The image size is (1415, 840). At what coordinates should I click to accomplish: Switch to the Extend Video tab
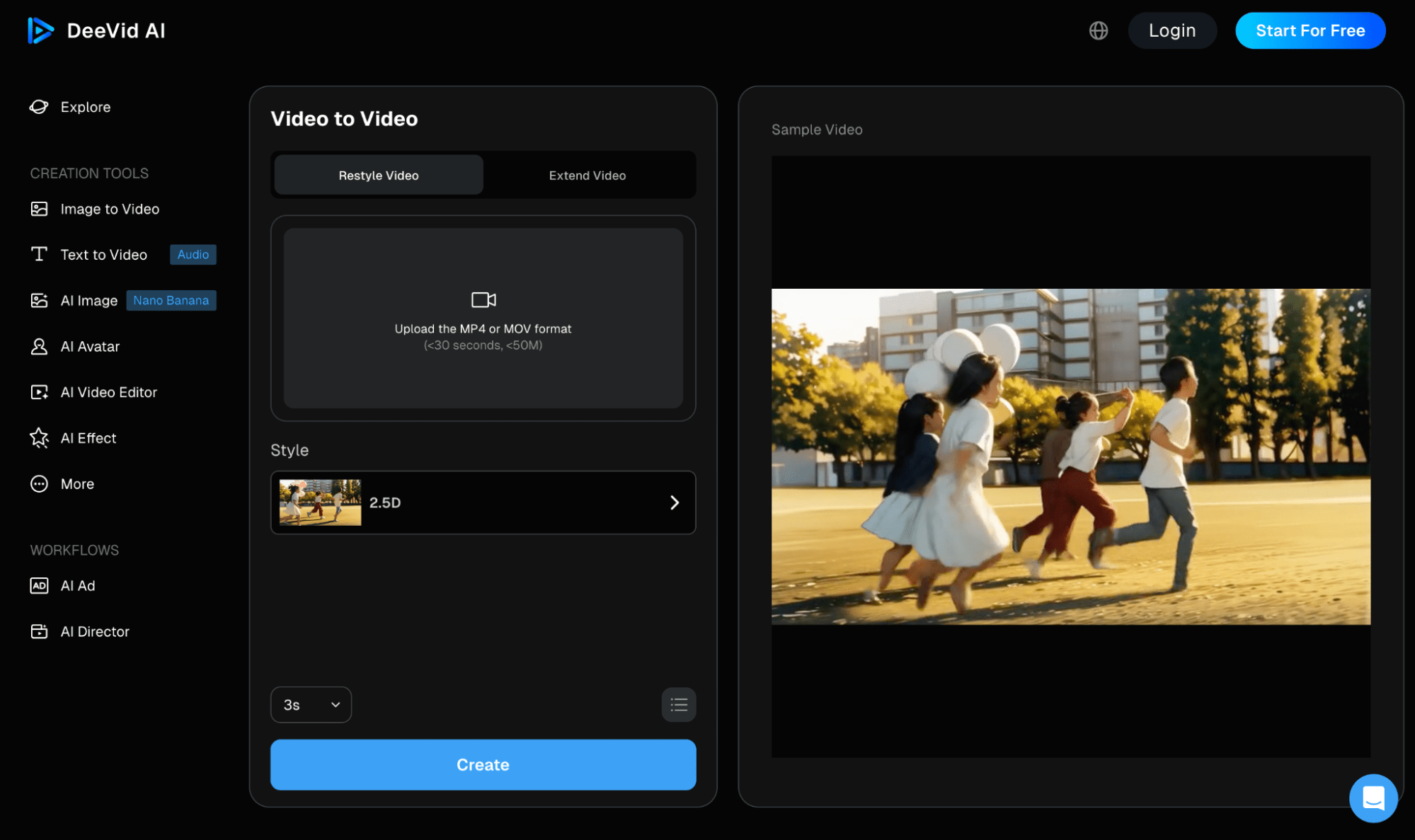tap(587, 175)
